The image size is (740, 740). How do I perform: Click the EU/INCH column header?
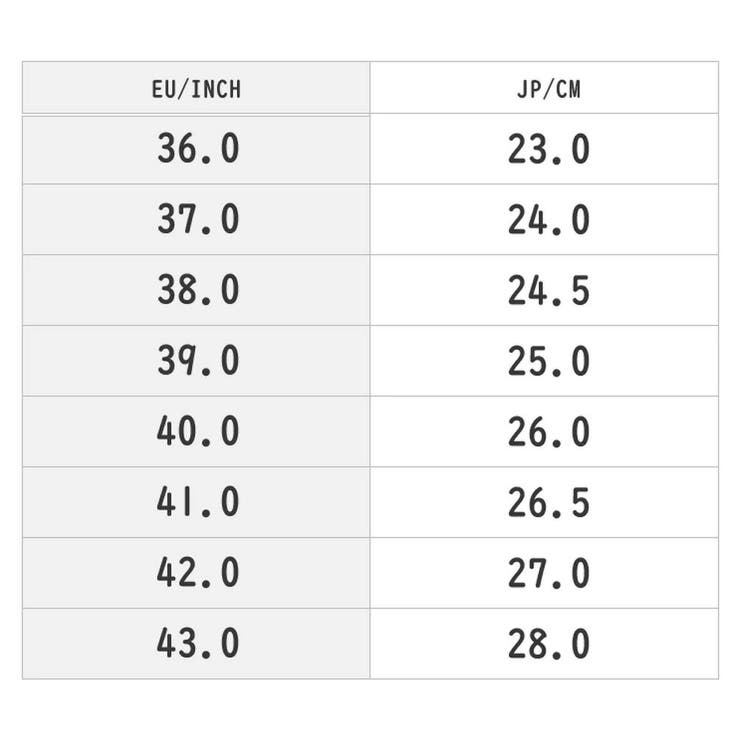point(197,89)
